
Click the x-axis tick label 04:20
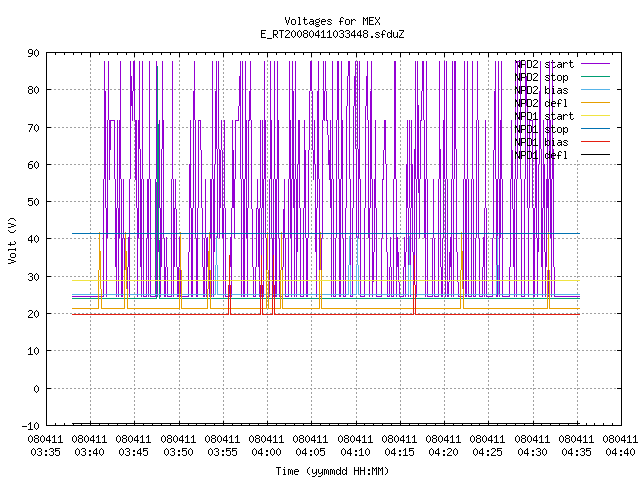point(444,452)
